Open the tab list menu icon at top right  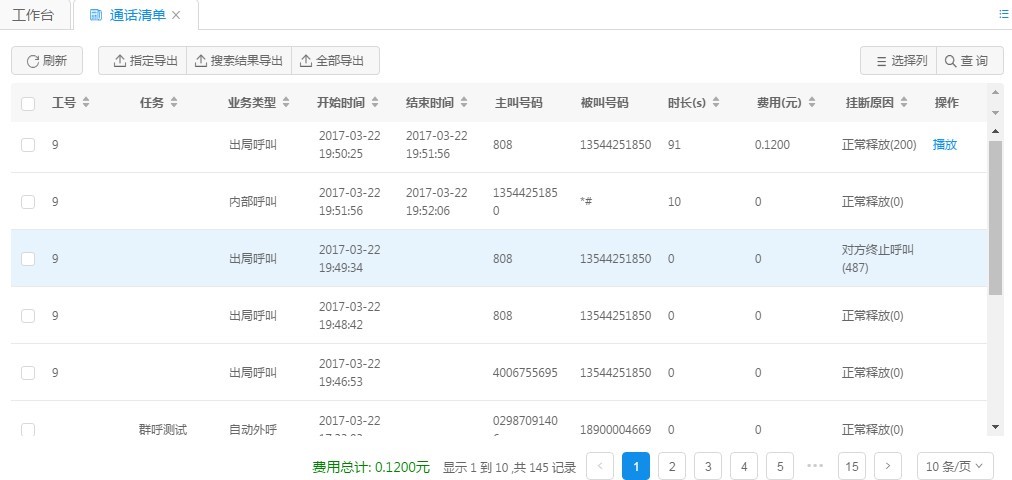click(1003, 14)
